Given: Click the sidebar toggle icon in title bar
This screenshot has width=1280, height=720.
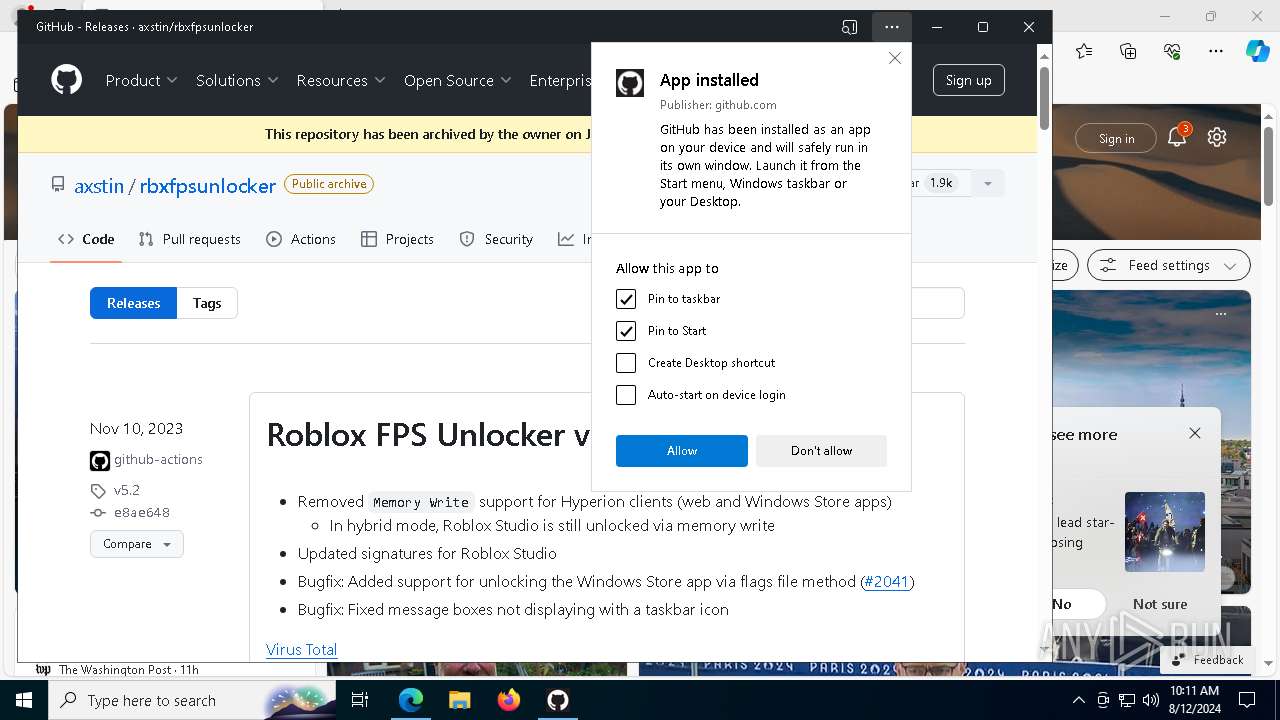Looking at the screenshot, I should pos(849,27).
